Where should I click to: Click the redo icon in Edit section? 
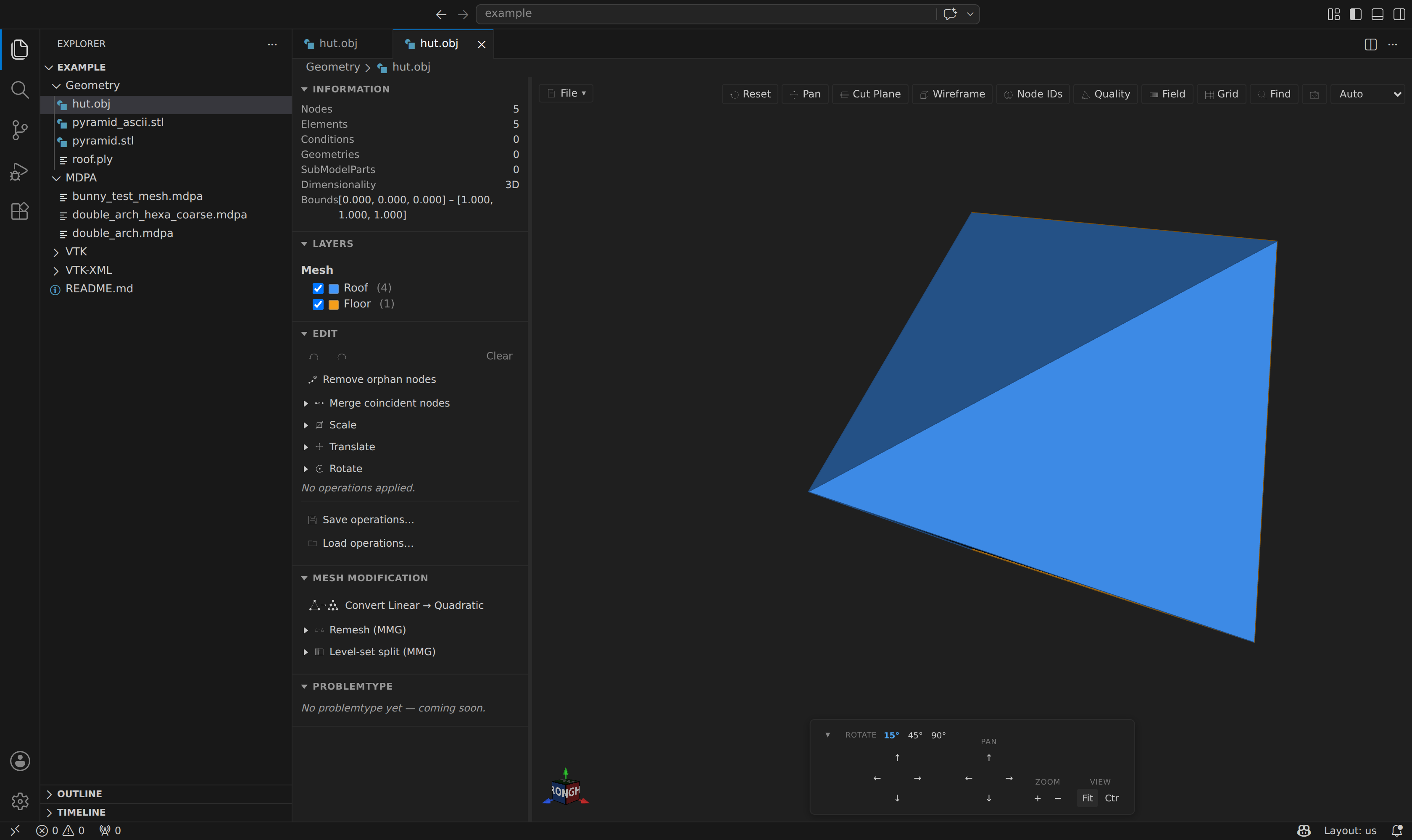pos(342,356)
